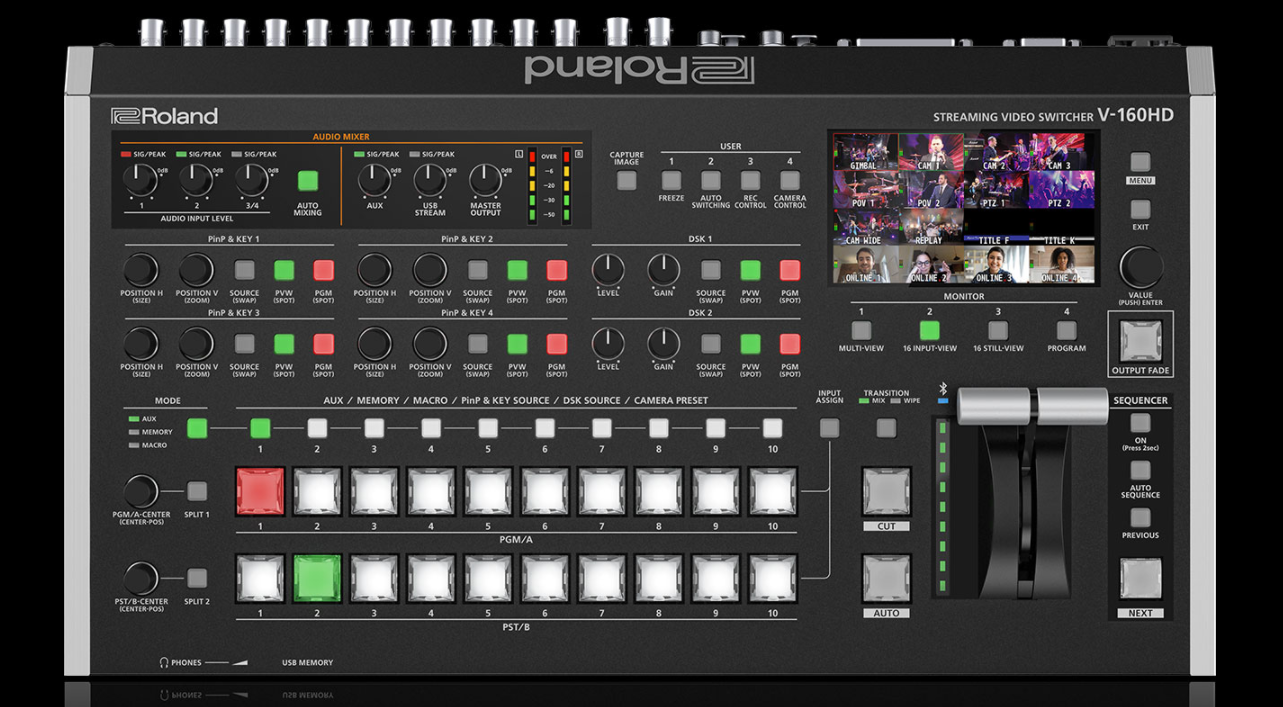Select PST/B crosspoint button 6
Screen dimensions: 1283x707
pyautogui.click(x=545, y=578)
